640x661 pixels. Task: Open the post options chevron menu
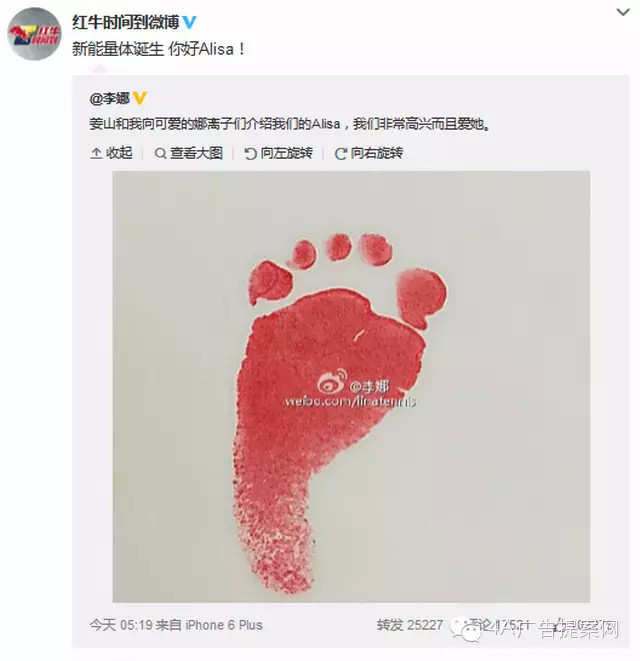coord(623,13)
